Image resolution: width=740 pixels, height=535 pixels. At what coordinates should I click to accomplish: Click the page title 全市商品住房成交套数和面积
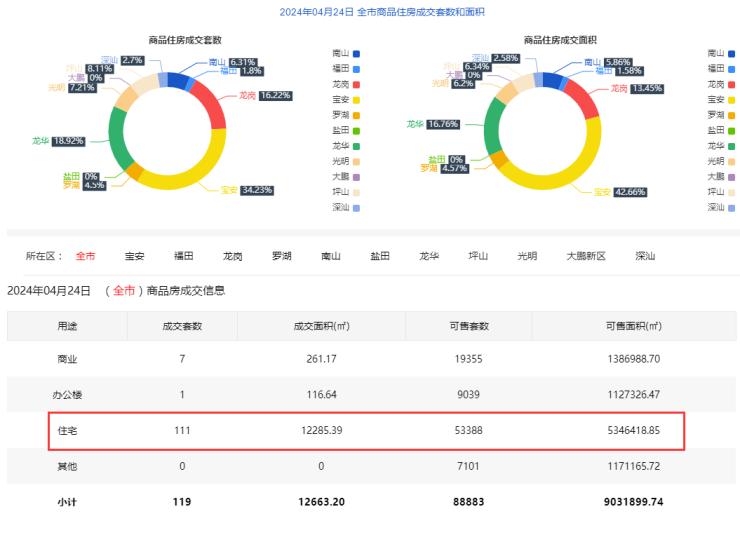(x=370, y=12)
